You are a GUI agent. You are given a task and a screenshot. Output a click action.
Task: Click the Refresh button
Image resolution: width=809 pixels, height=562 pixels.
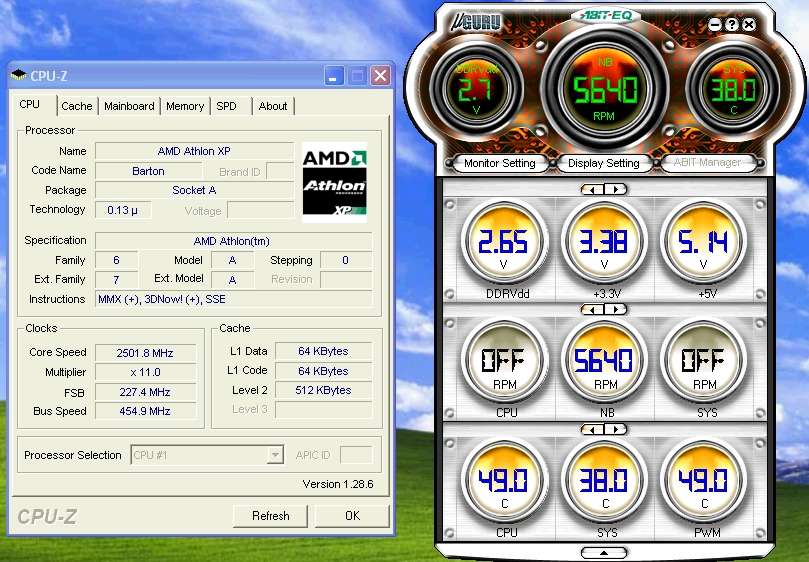(x=270, y=516)
